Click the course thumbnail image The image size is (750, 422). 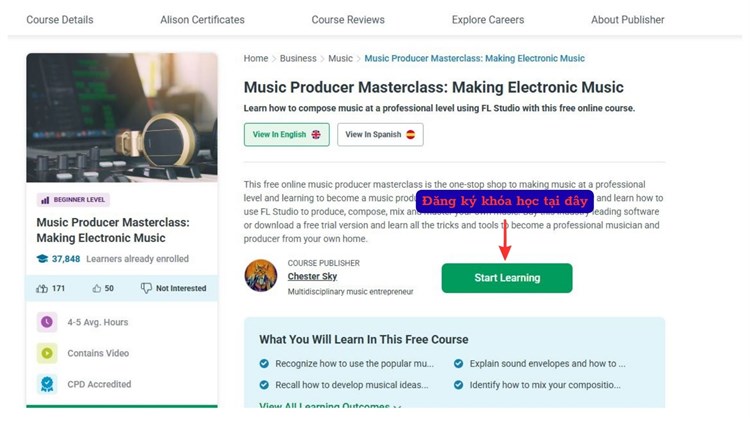click(x=122, y=117)
